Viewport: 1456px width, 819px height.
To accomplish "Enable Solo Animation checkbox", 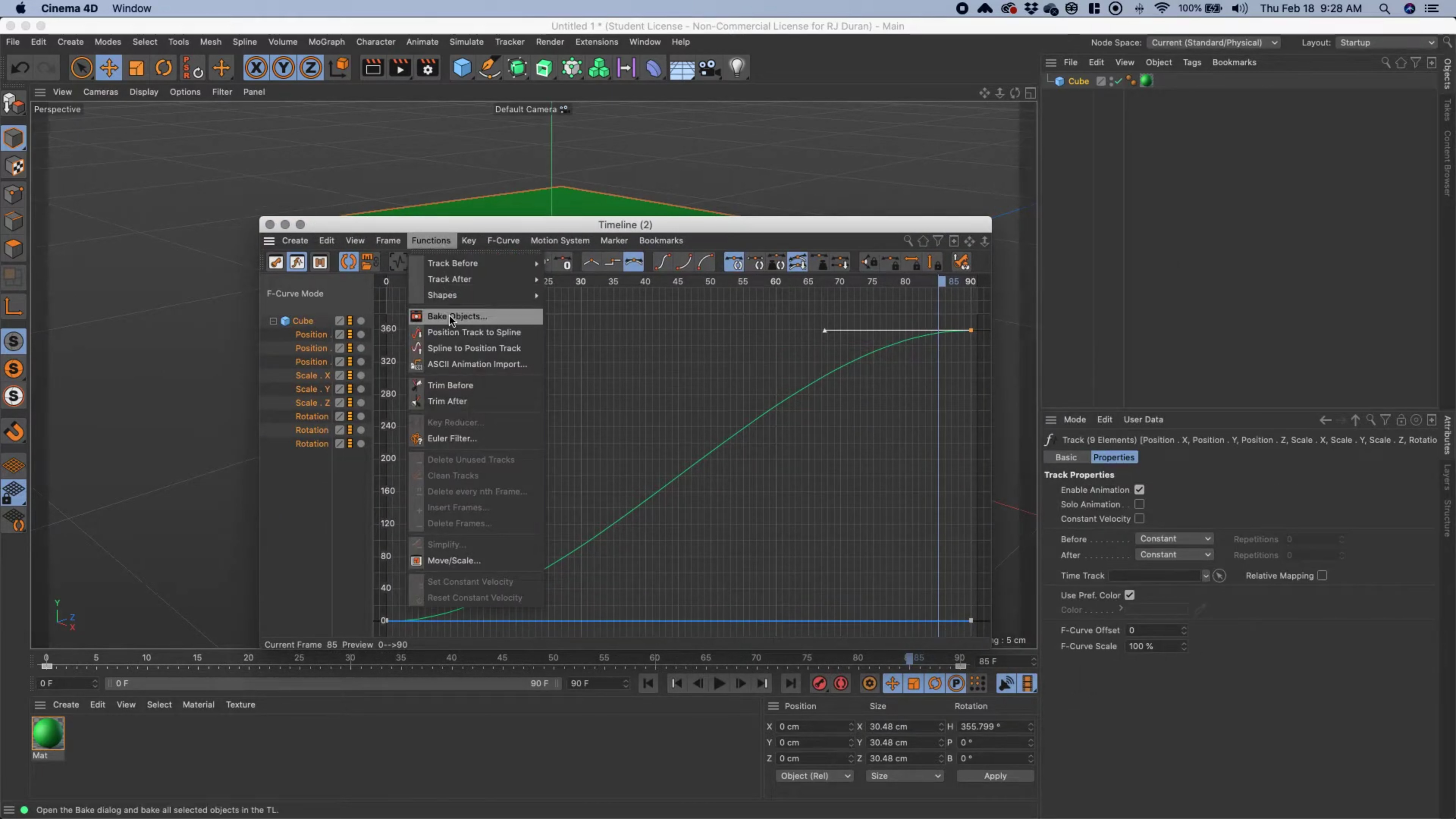I will (1139, 504).
